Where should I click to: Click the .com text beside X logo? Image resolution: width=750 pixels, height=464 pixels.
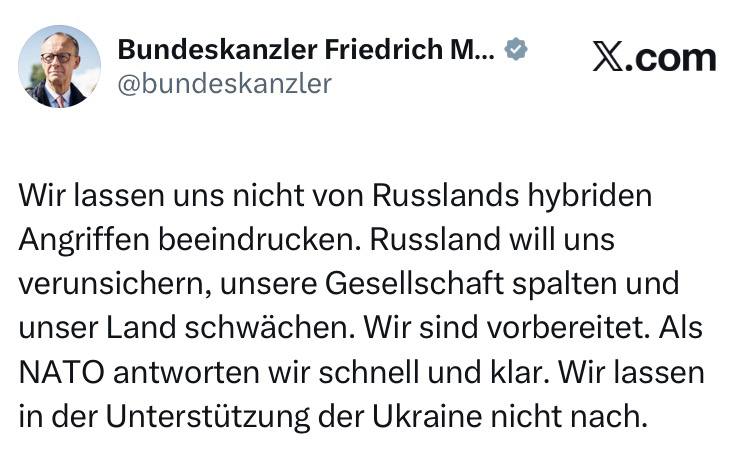click(x=670, y=57)
